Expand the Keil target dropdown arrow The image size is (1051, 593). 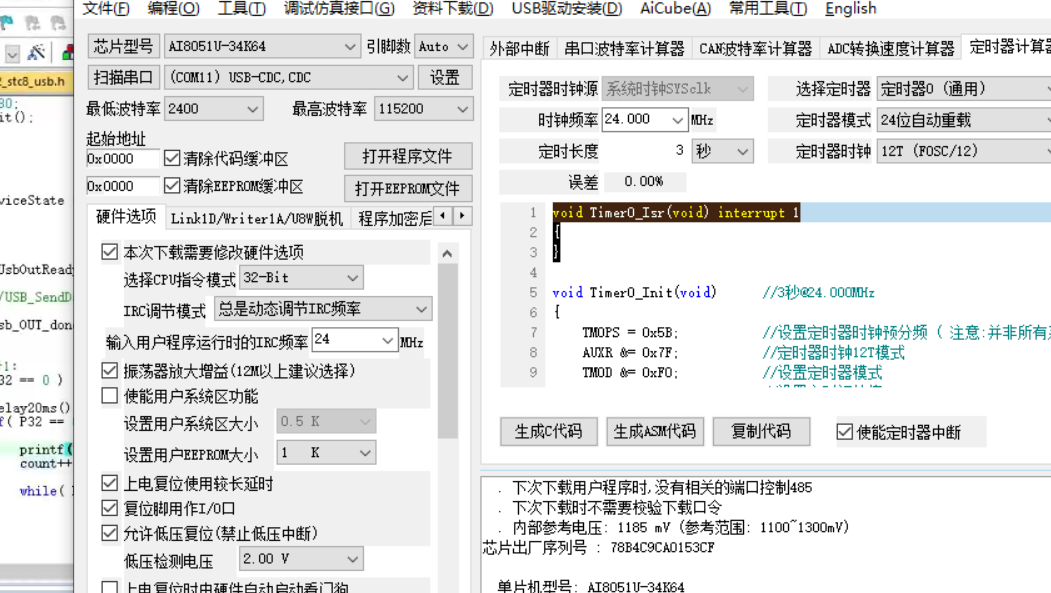[x=12, y=53]
